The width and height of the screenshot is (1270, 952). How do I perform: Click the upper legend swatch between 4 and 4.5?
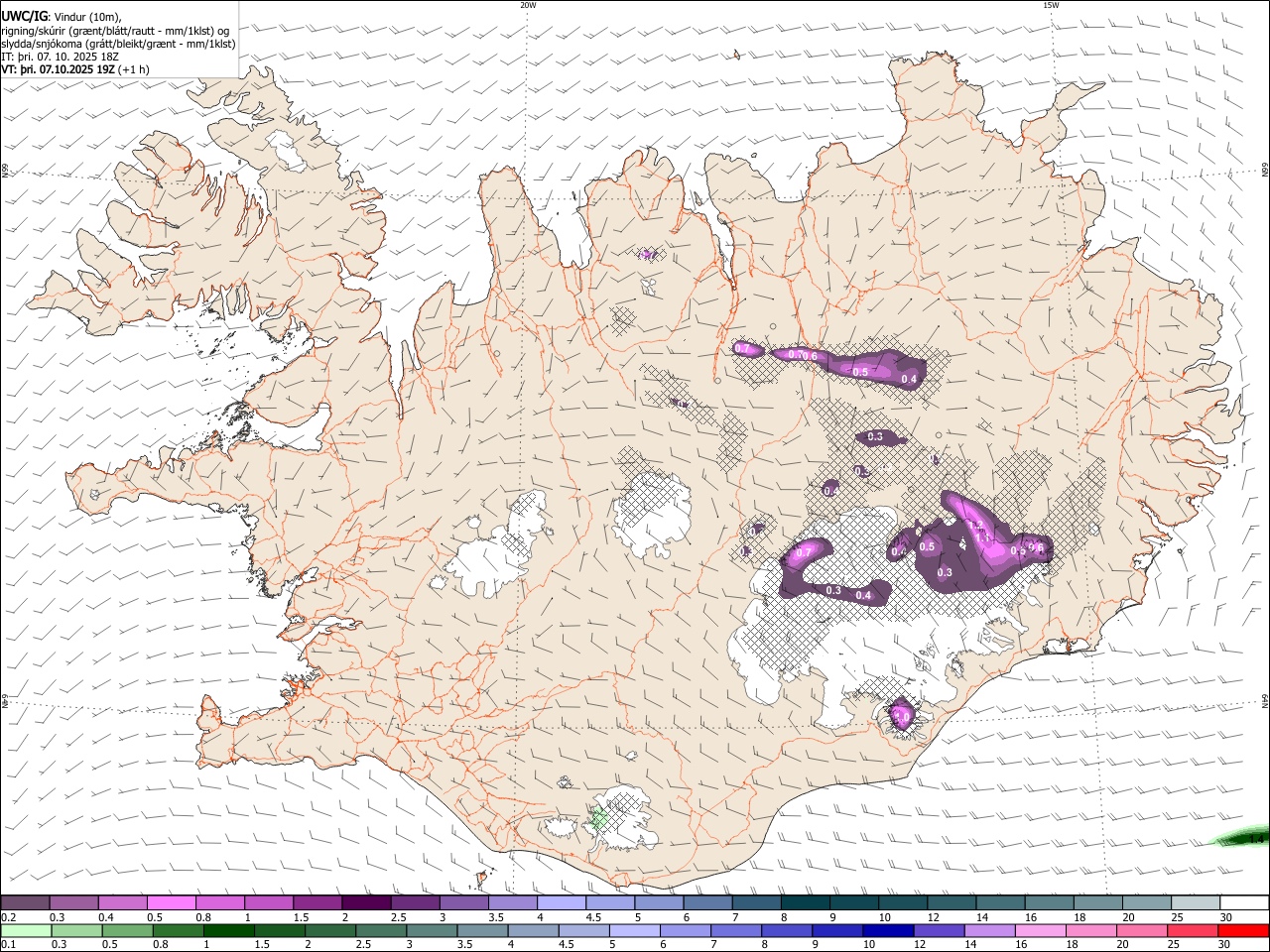tap(562, 902)
